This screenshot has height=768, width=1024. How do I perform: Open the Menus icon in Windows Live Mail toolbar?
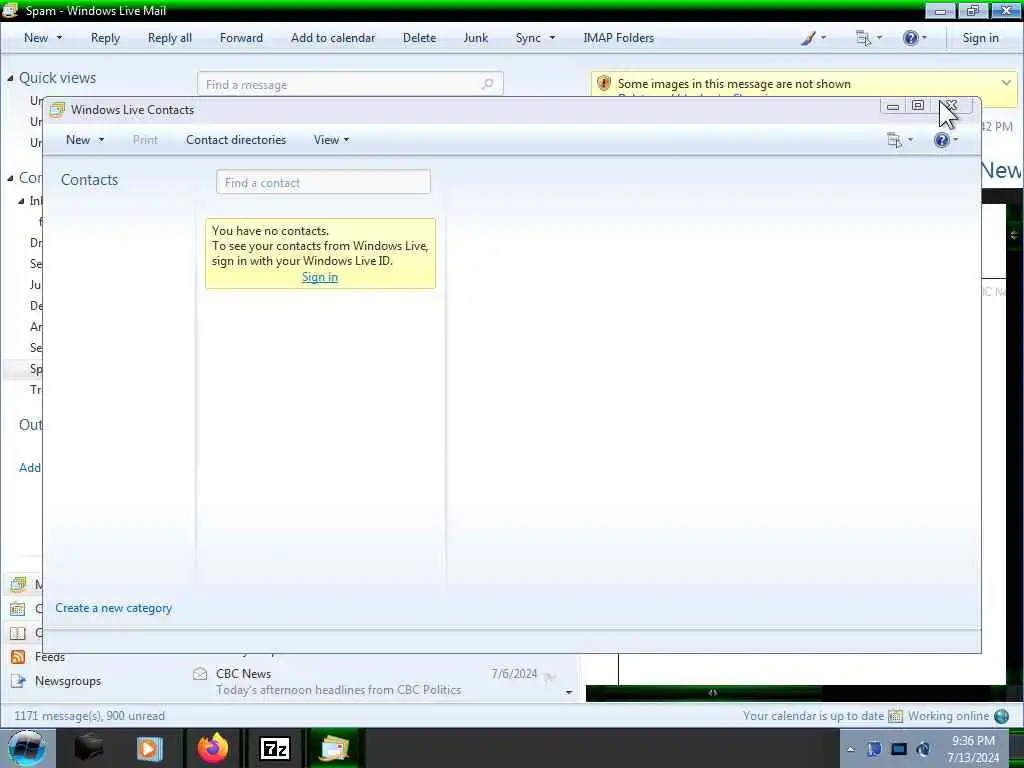[863, 38]
